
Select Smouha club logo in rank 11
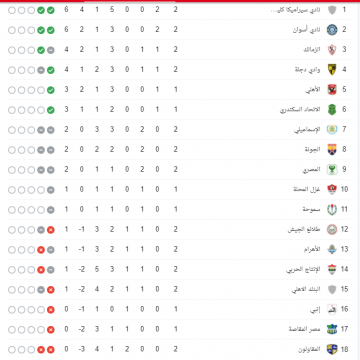point(332,209)
